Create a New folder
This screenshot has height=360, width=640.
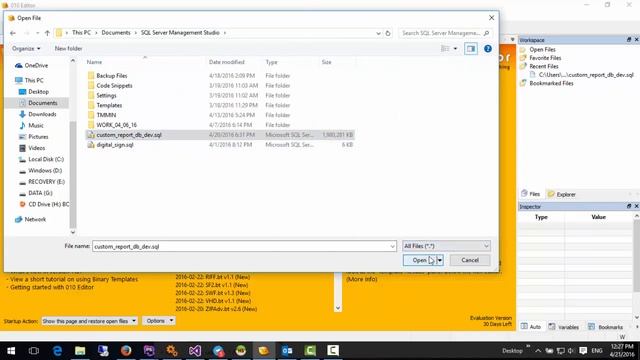click(x=68, y=49)
